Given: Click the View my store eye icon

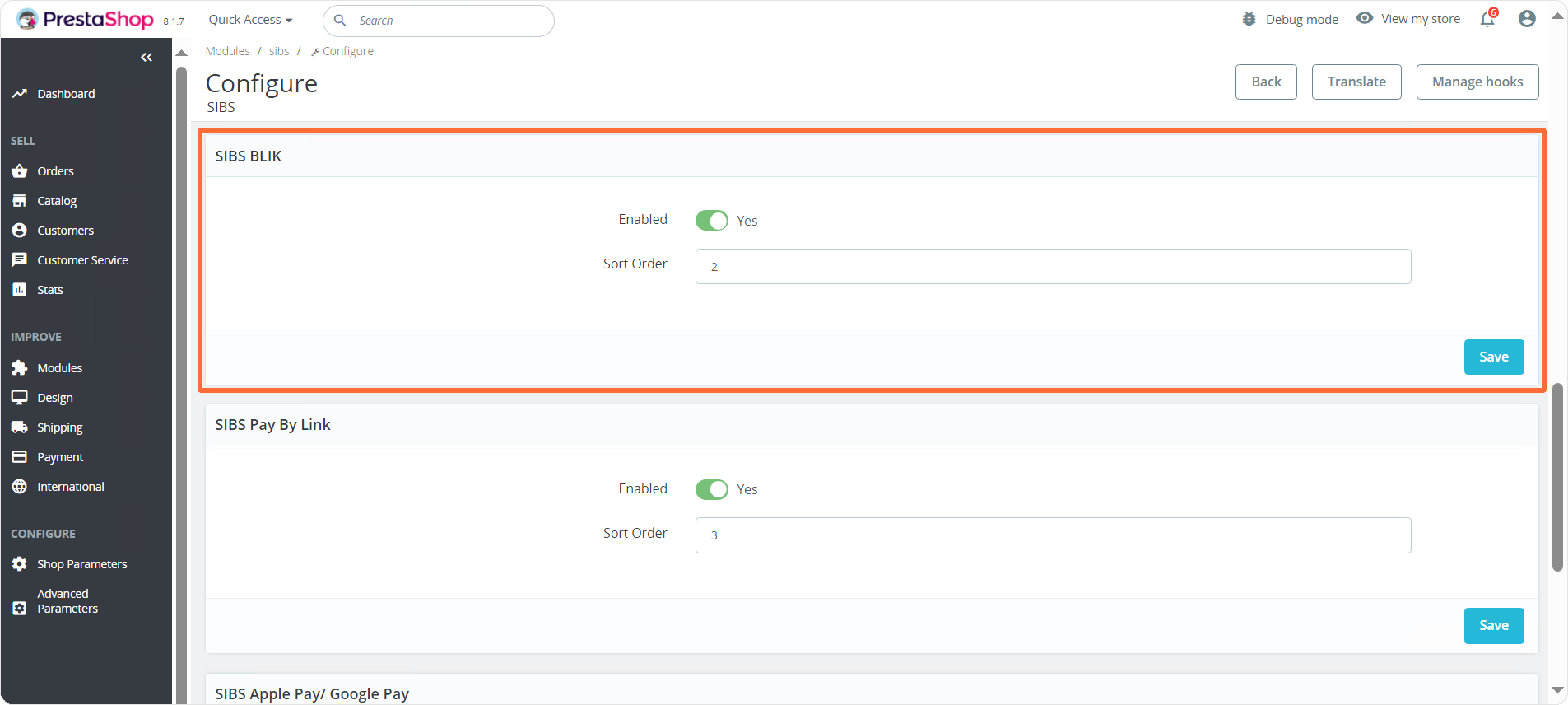Looking at the screenshot, I should click(x=1364, y=18).
